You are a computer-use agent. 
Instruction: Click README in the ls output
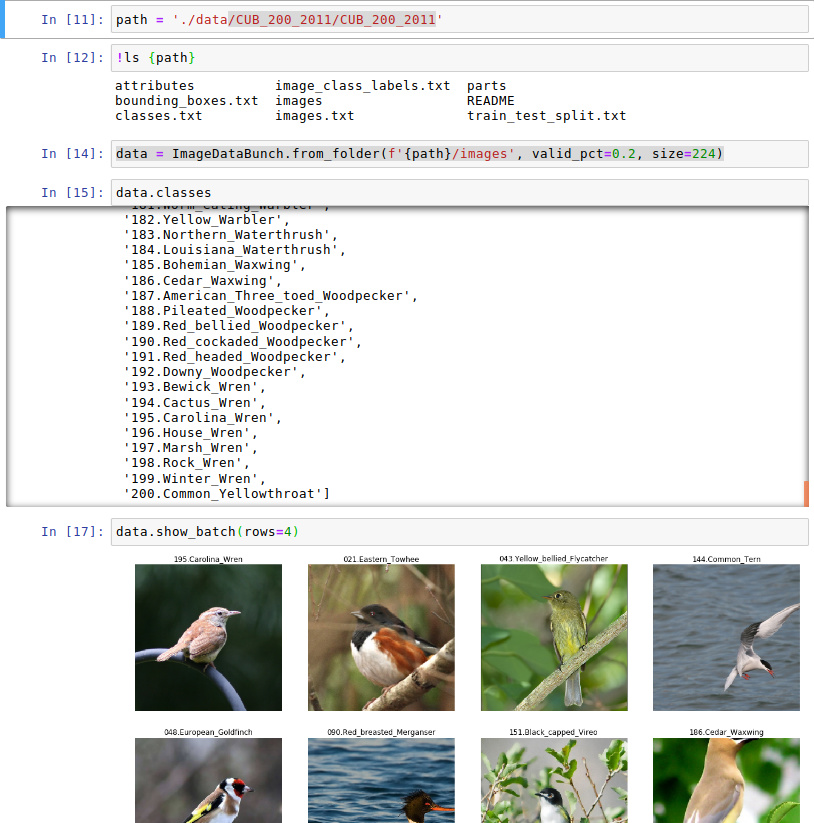click(490, 101)
